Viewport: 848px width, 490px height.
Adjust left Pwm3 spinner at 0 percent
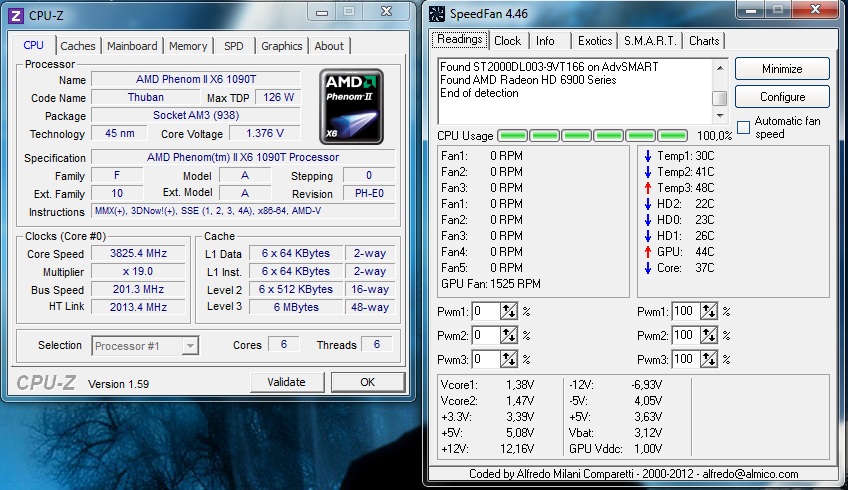point(508,359)
